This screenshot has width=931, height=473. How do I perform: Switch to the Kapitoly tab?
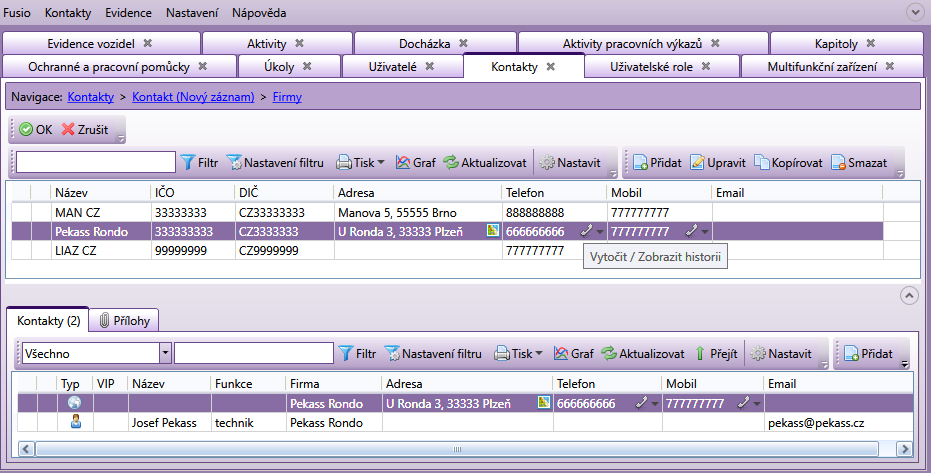[846, 43]
